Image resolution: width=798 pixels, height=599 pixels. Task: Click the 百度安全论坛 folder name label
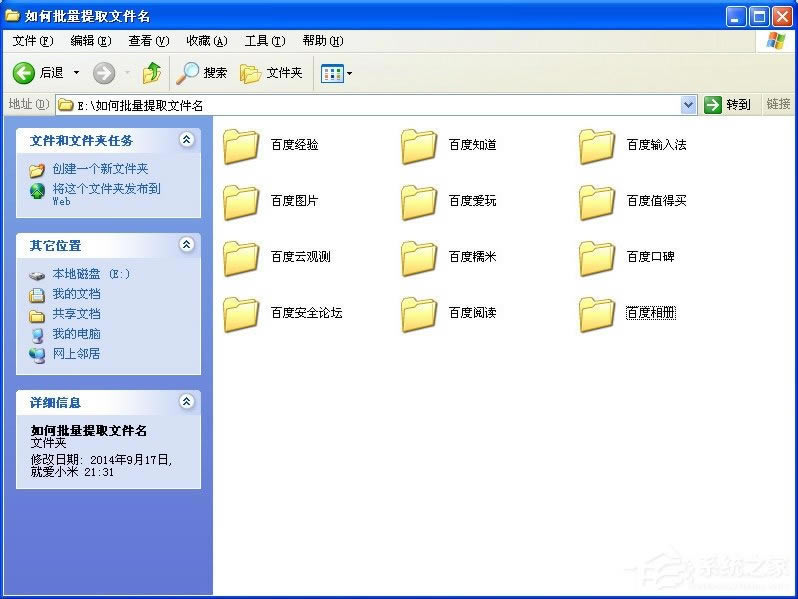pos(306,312)
